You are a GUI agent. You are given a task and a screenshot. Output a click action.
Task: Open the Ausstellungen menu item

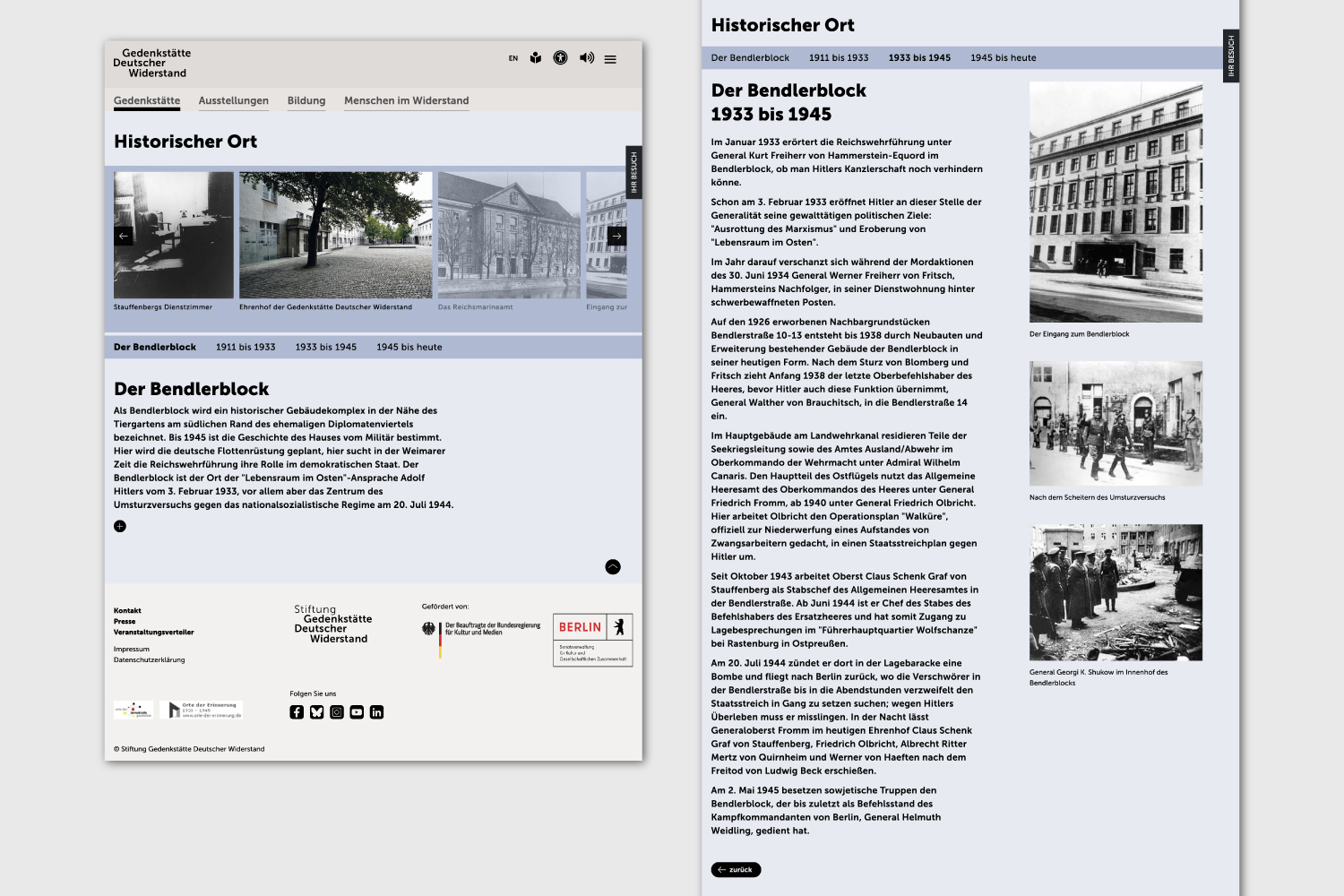tap(233, 100)
